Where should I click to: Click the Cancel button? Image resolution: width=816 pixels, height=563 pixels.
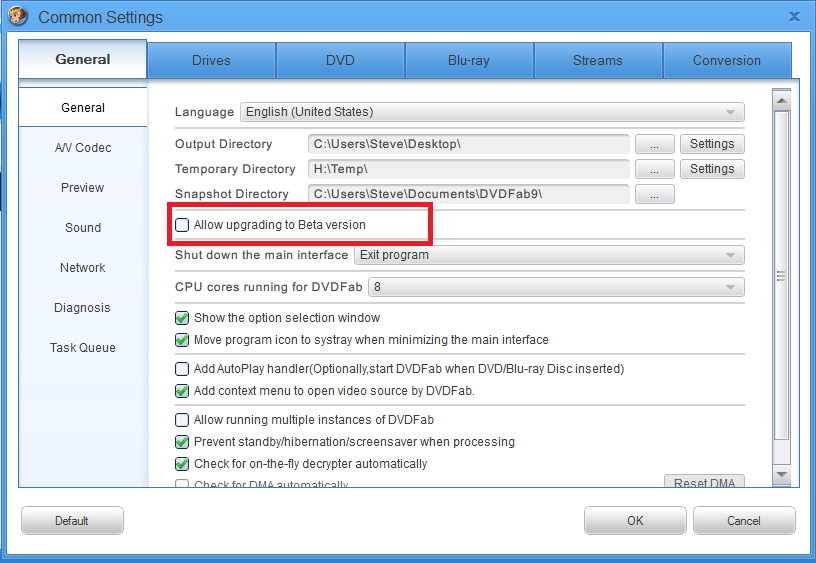click(x=744, y=521)
